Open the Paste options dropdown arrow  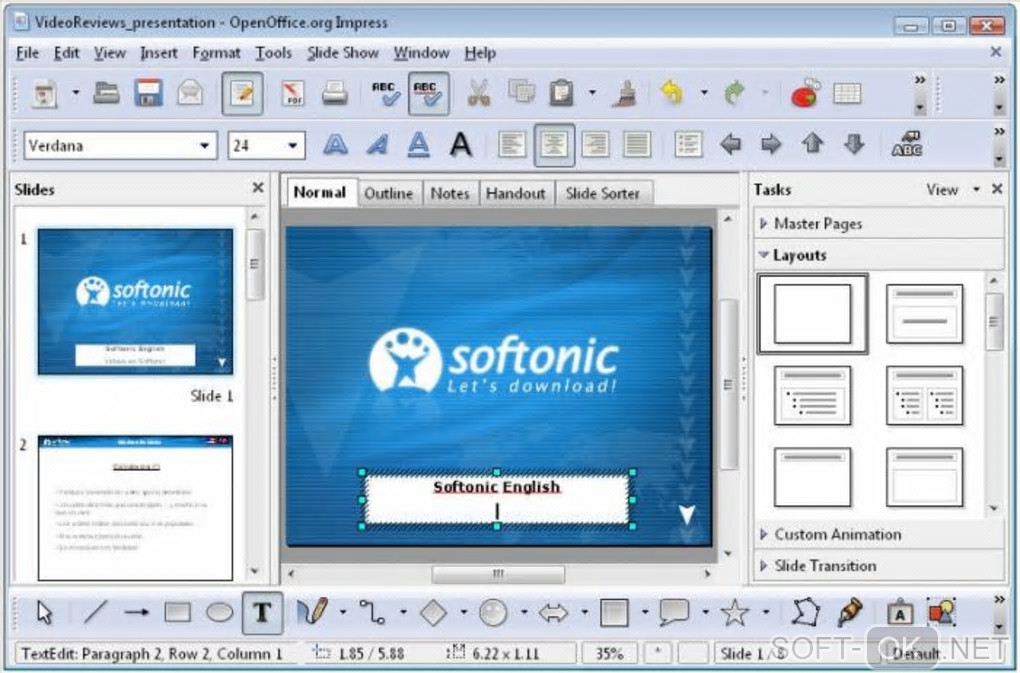pos(592,93)
